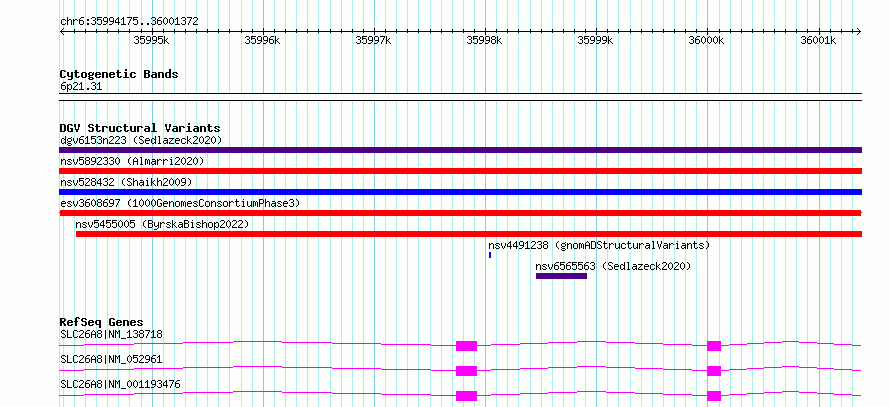
Task: Select the first exon of NM_052961
Action: [x=467, y=371]
